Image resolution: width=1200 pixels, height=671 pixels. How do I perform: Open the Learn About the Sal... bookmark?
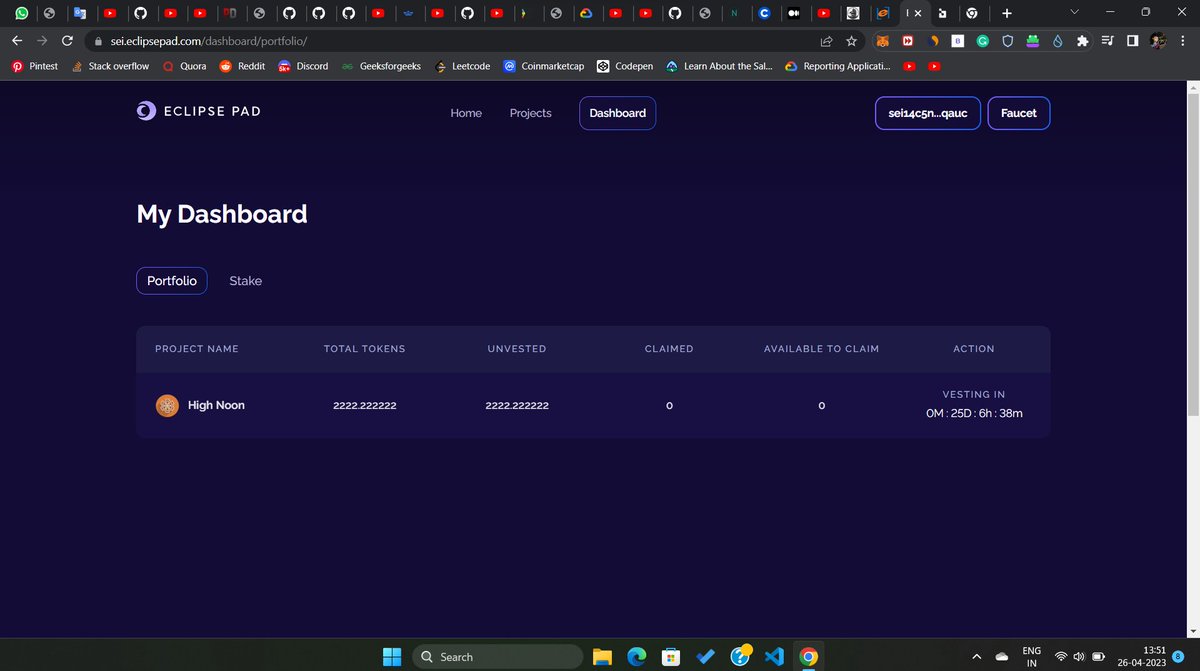[719, 66]
